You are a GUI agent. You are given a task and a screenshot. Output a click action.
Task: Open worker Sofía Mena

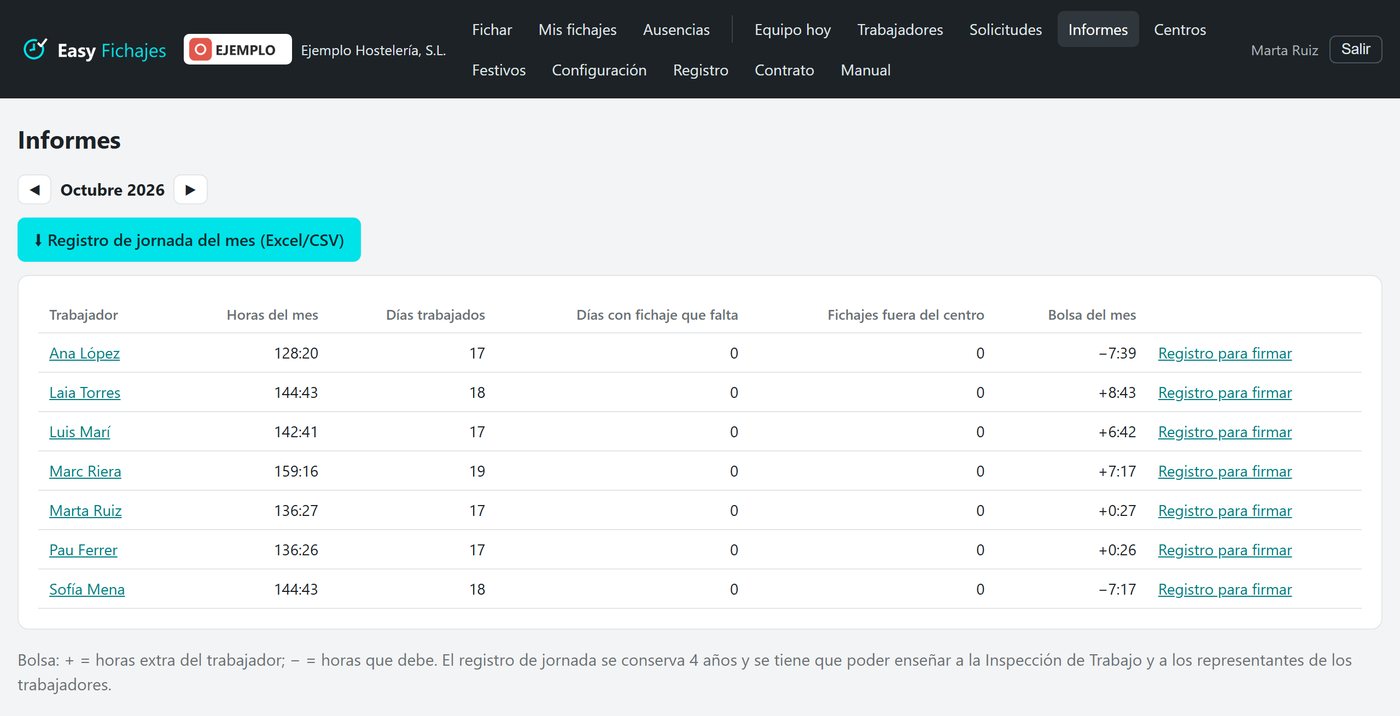click(87, 590)
